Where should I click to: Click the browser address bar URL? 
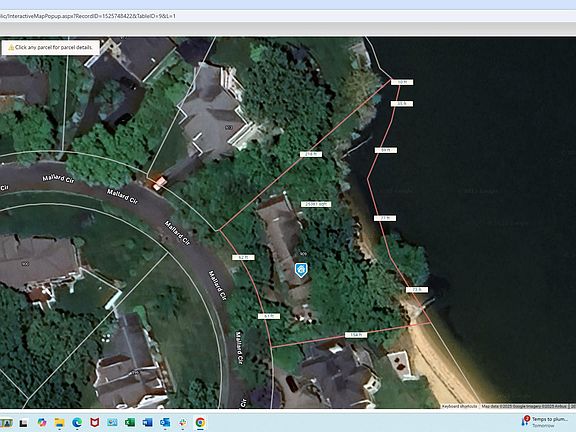[88, 16]
